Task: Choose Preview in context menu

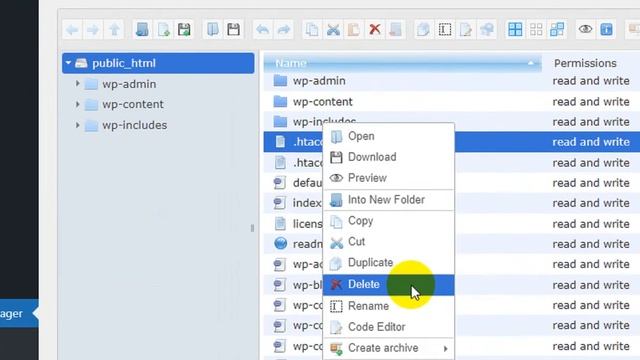Action: click(389, 178)
